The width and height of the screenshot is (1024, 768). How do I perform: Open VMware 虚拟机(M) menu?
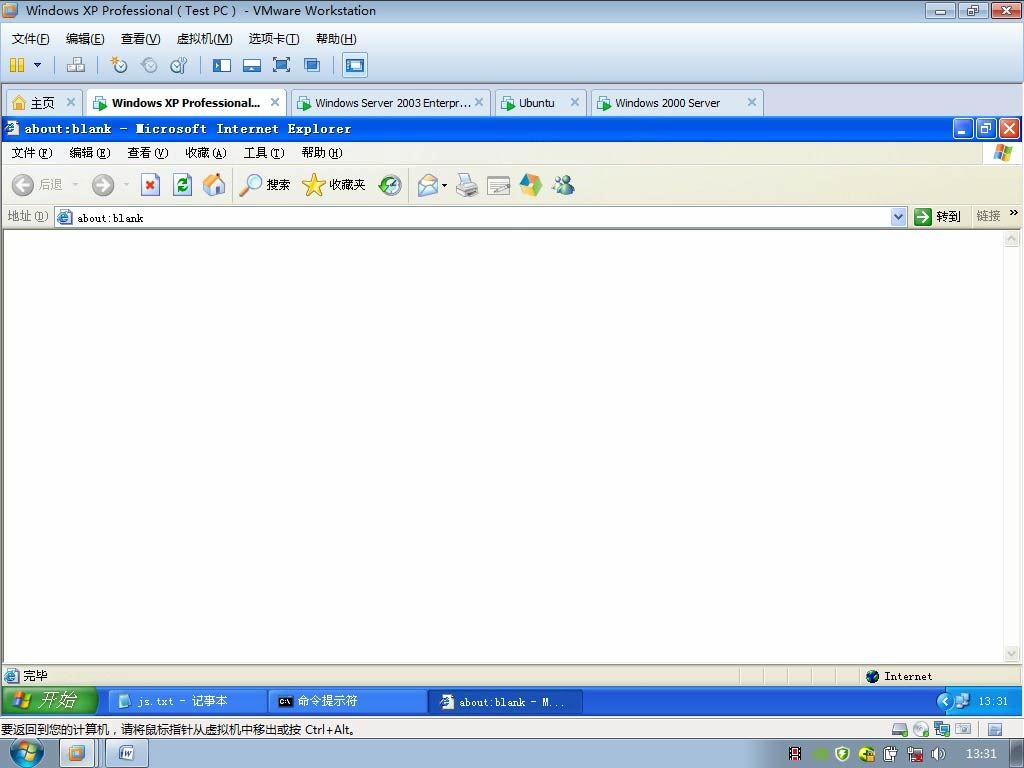[x=204, y=39]
